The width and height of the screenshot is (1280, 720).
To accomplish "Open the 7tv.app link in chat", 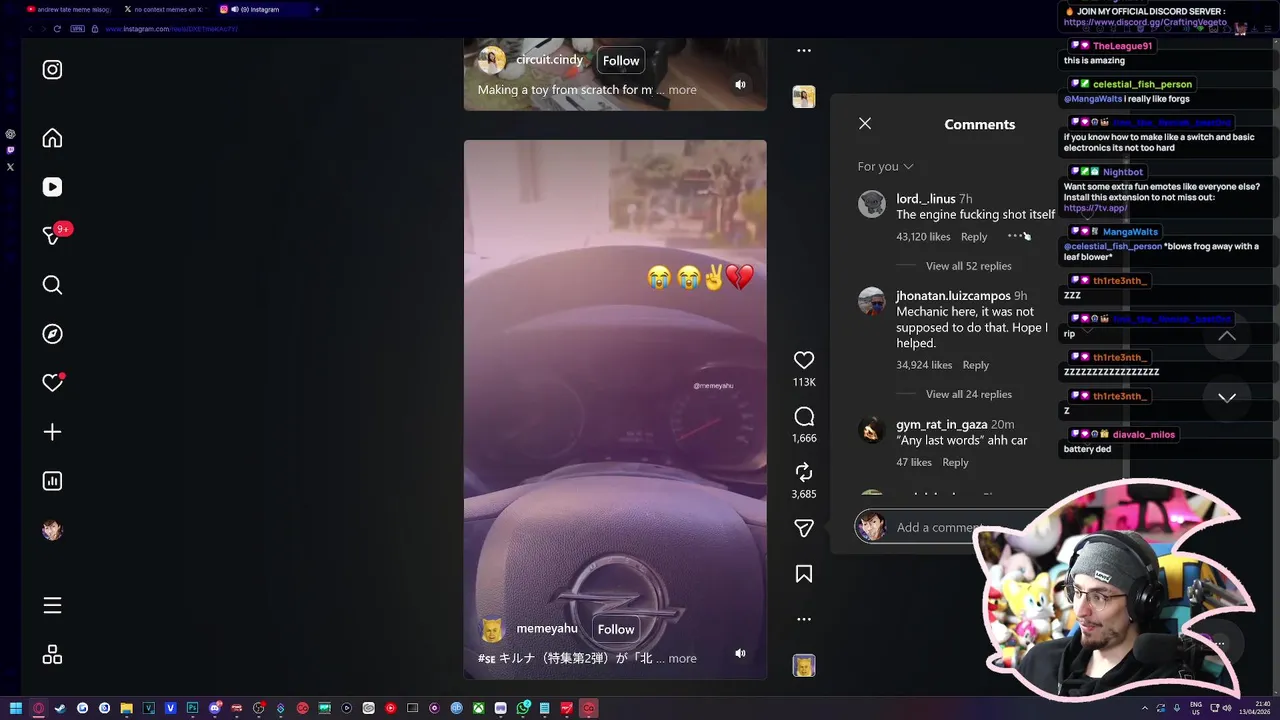I will point(1095,208).
